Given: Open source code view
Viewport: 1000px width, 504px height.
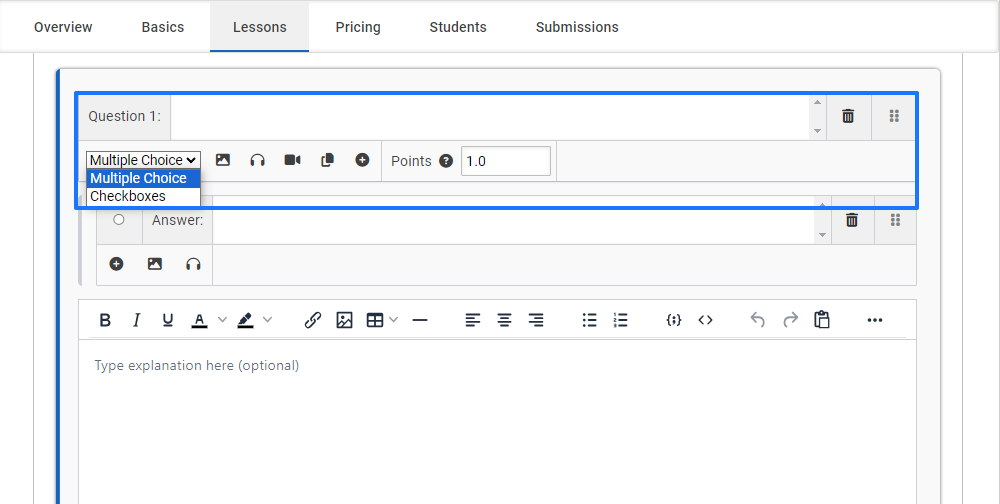Looking at the screenshot, I should click(x=705, y=320).
